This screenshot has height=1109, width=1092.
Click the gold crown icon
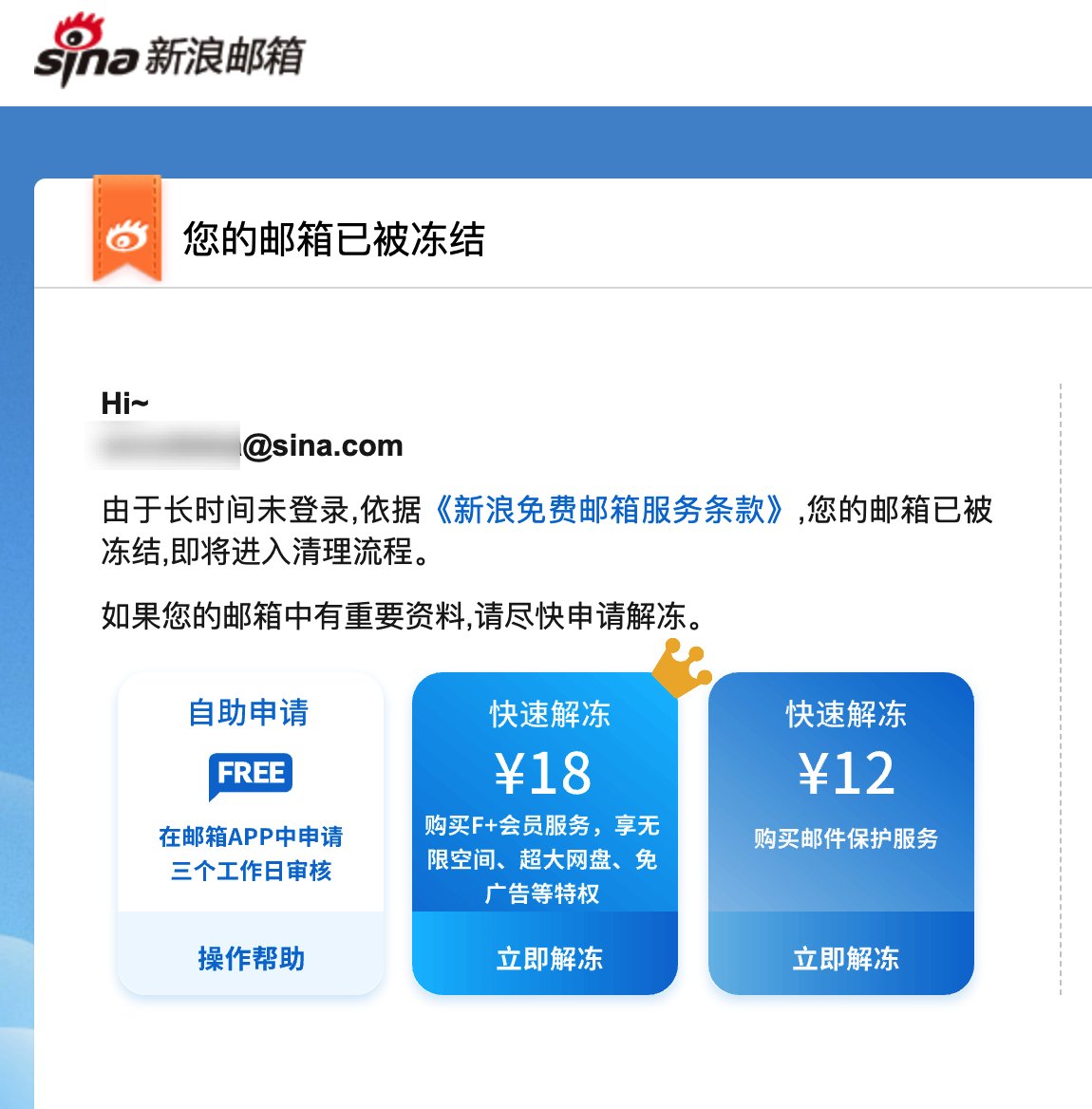682,667
